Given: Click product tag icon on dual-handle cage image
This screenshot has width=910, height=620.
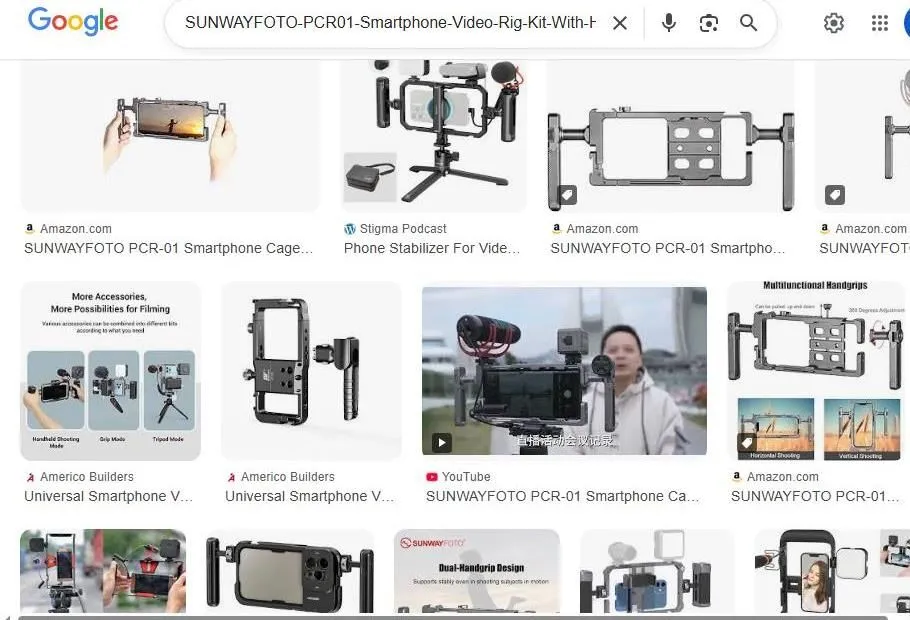Looking at the screenshot, I should point(567,195).
